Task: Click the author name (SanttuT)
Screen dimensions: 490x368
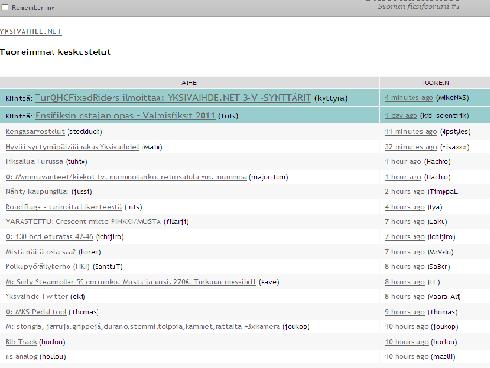Action: pos(107,267)
